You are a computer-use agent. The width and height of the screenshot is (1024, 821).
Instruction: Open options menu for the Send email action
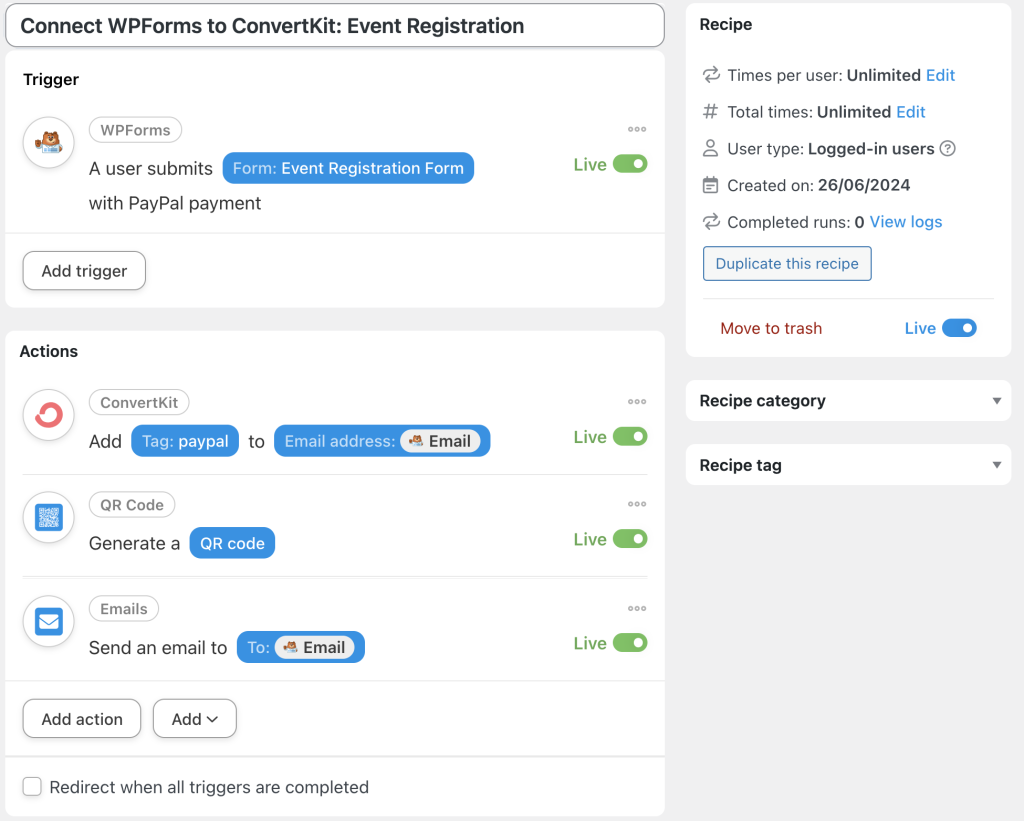(637, 608)
